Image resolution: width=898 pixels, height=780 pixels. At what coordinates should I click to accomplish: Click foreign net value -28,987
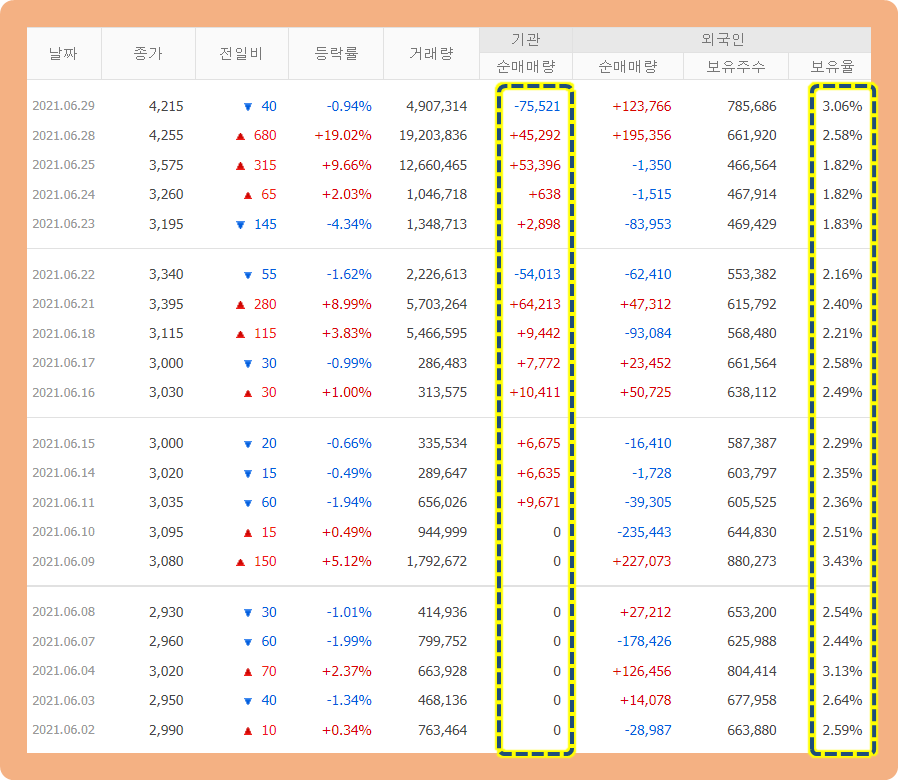648,730
